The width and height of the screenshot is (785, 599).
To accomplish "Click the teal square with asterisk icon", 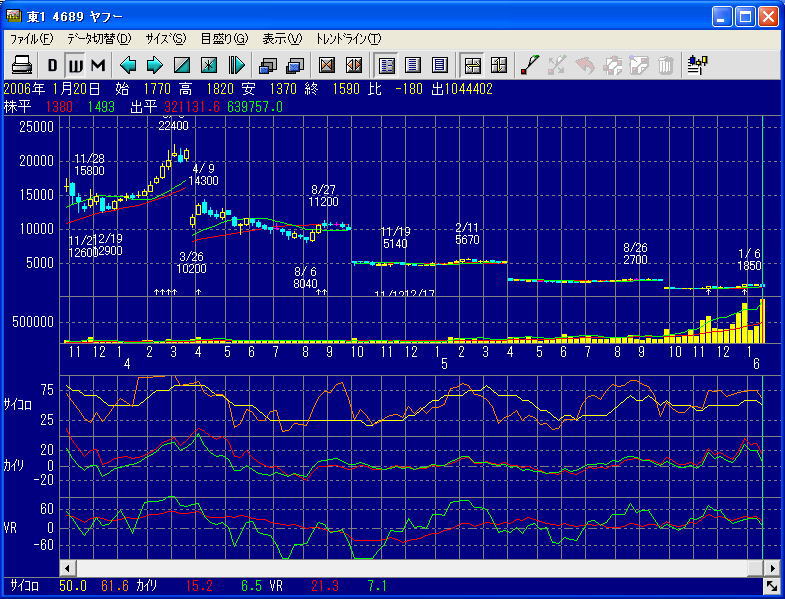I will [209, 65].
